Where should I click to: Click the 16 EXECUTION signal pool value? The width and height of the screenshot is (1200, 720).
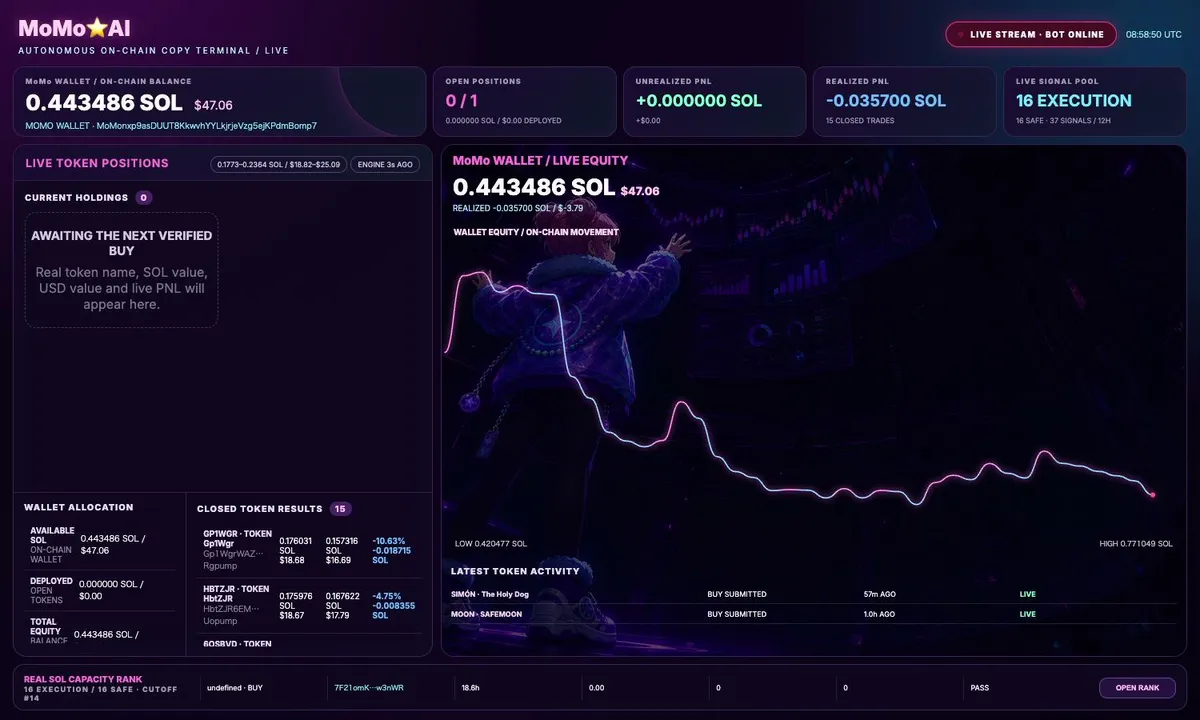1074,101
